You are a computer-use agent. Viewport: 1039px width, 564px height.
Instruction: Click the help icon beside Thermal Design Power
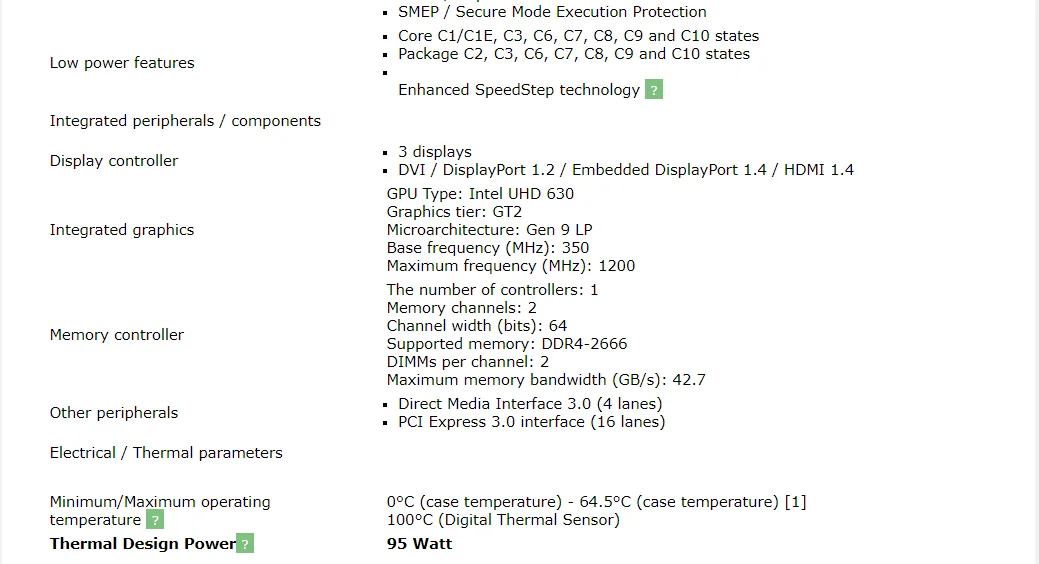point(245,544)
